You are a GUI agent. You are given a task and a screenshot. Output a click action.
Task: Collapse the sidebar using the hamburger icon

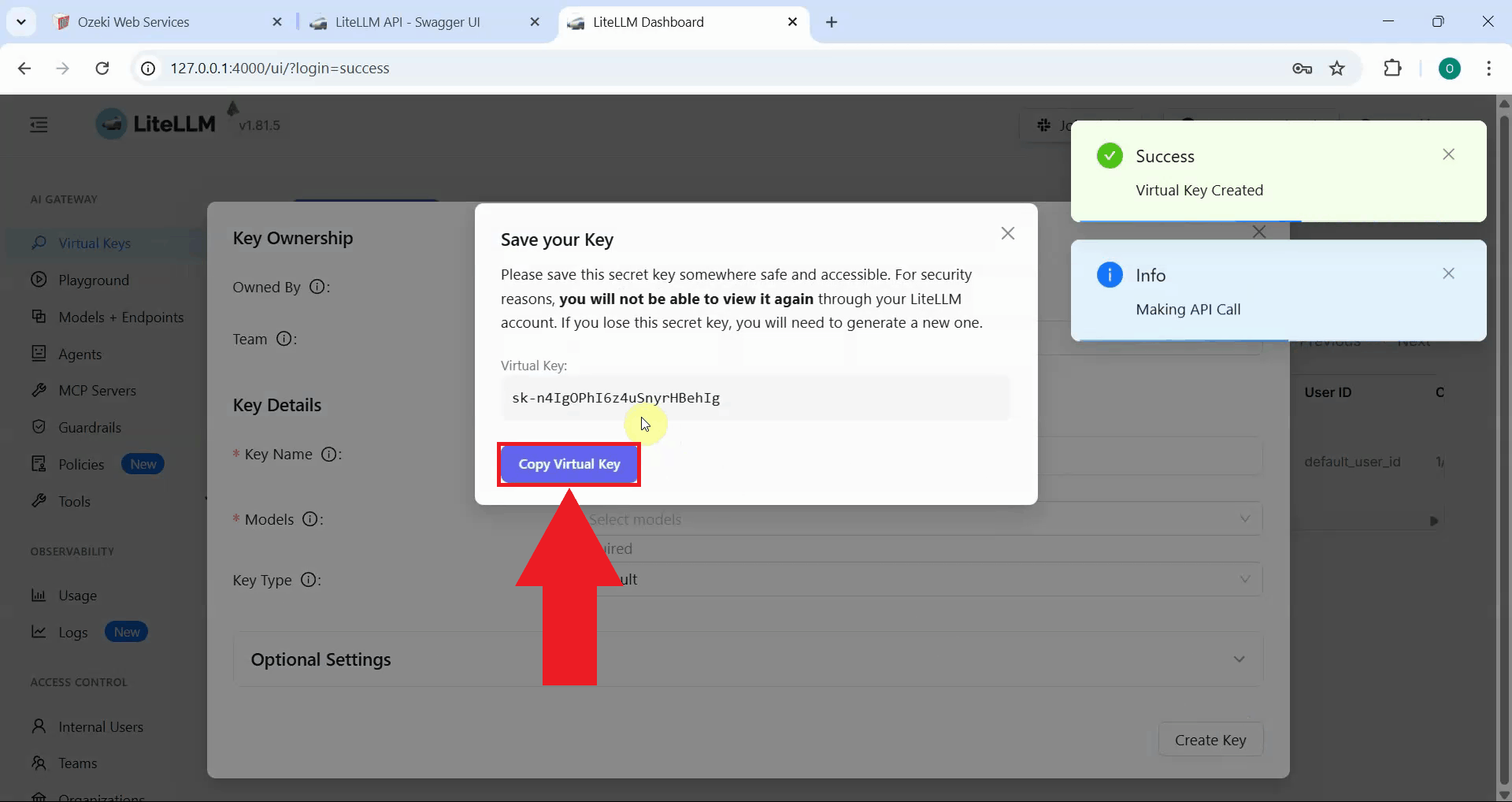(39, 124)
